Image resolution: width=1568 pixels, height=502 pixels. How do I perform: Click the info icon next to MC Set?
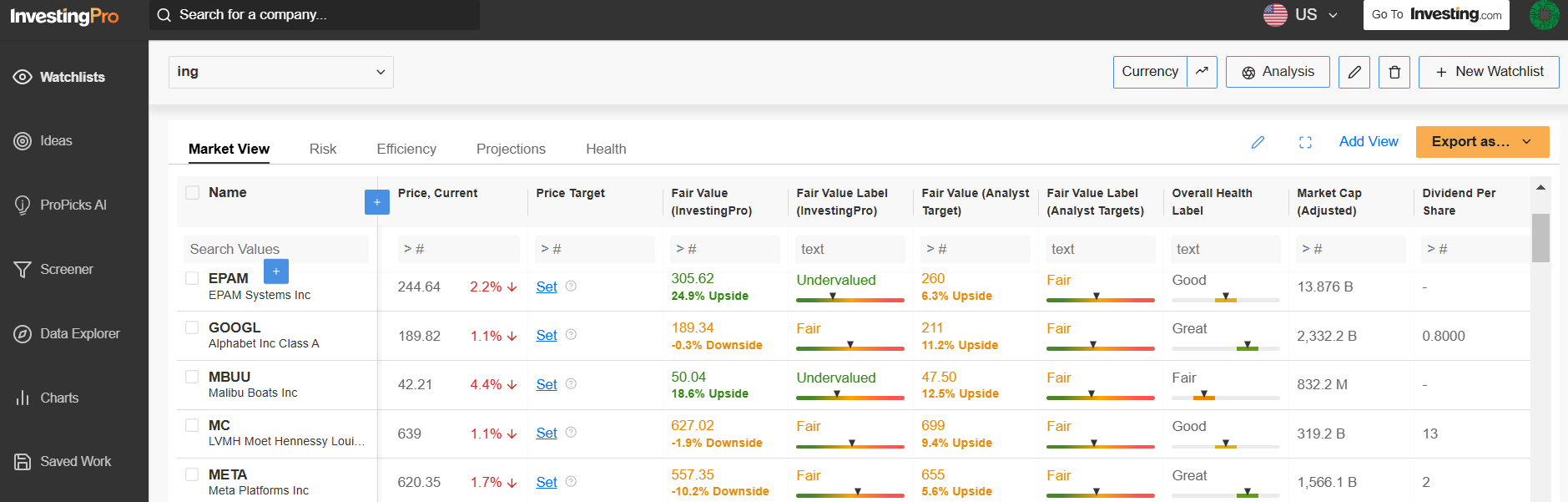571,432
